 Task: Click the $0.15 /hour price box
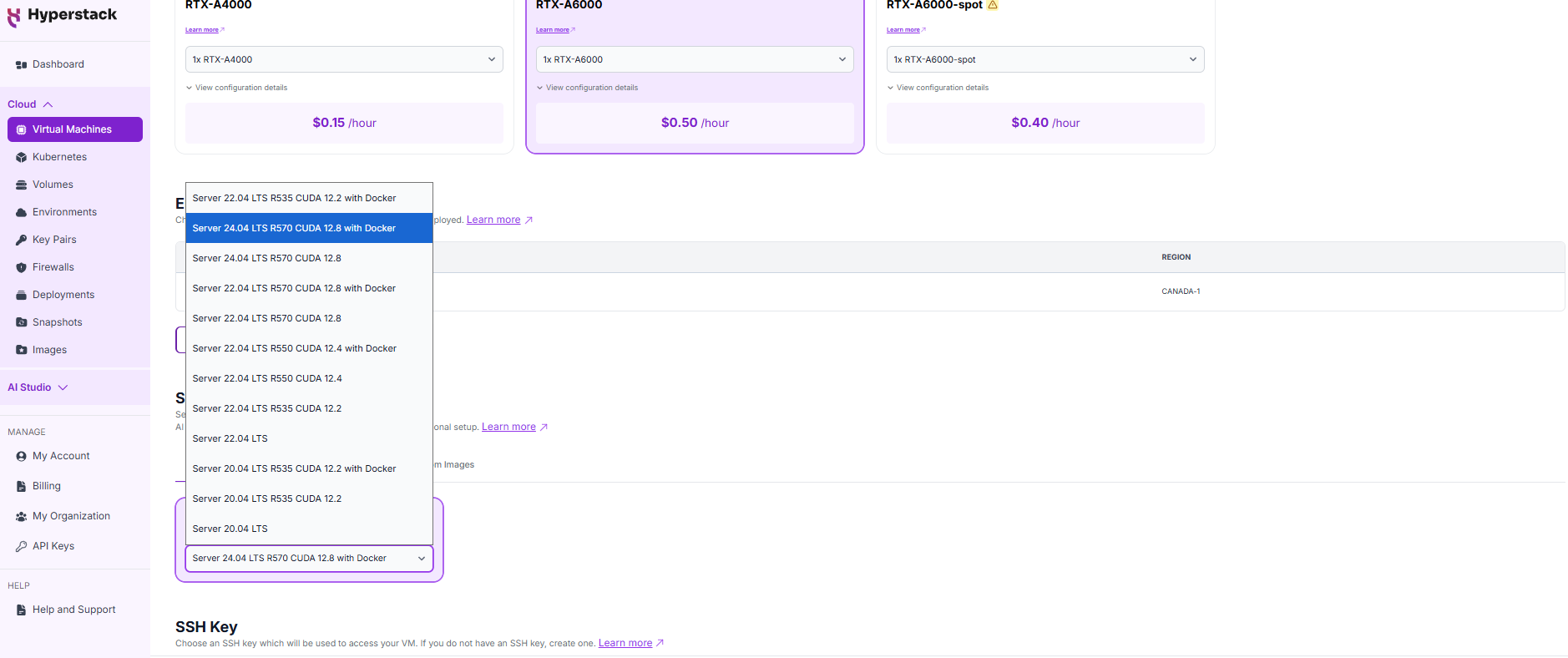344,123
